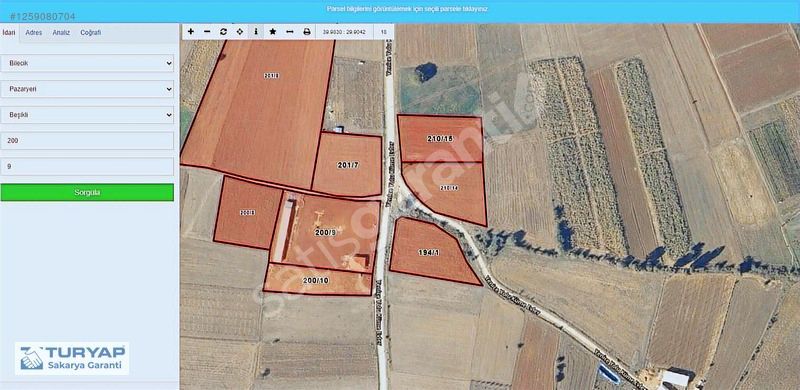800x390 pixels.
Task: Click the refresh map icon
Action: (223, 32)
